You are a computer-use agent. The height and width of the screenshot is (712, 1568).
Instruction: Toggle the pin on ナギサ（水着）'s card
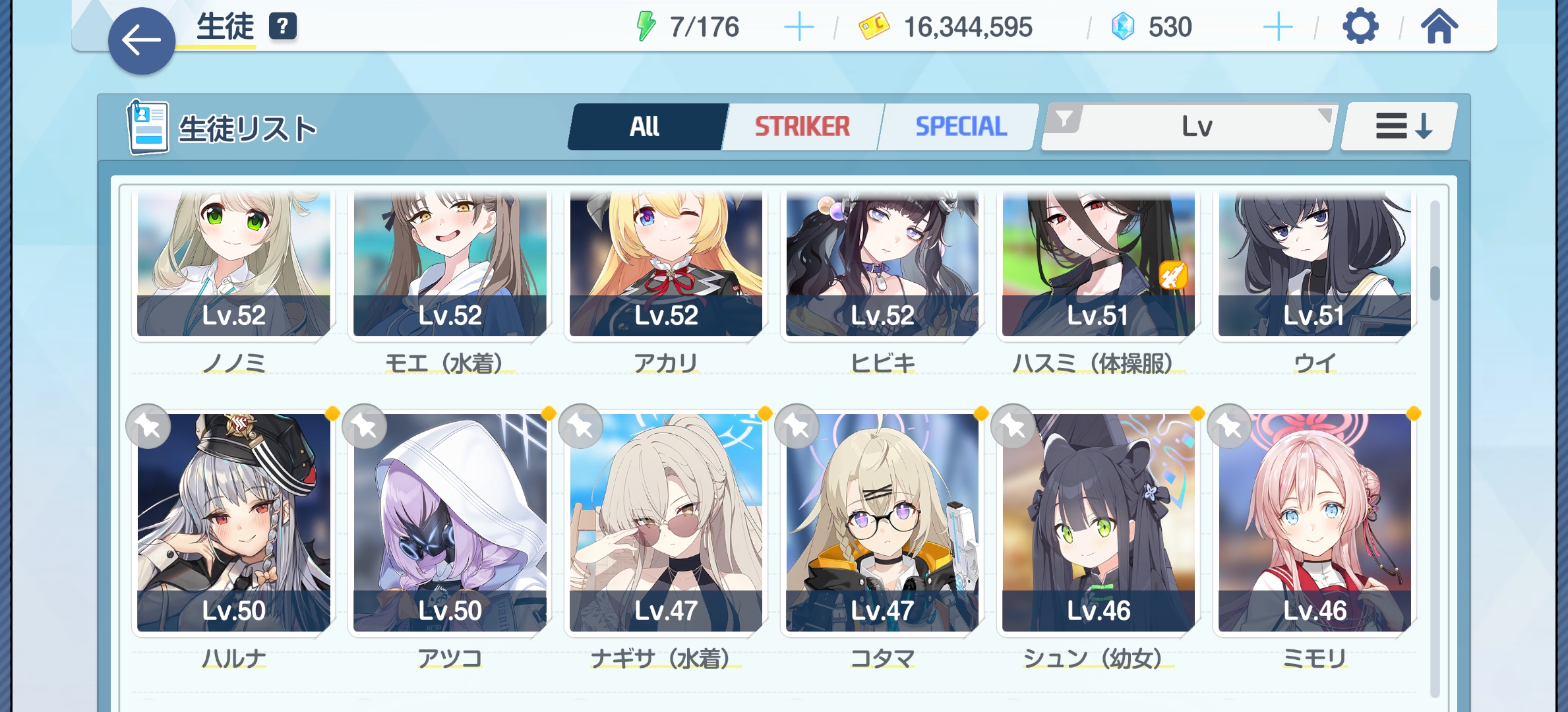pos(581,427)
